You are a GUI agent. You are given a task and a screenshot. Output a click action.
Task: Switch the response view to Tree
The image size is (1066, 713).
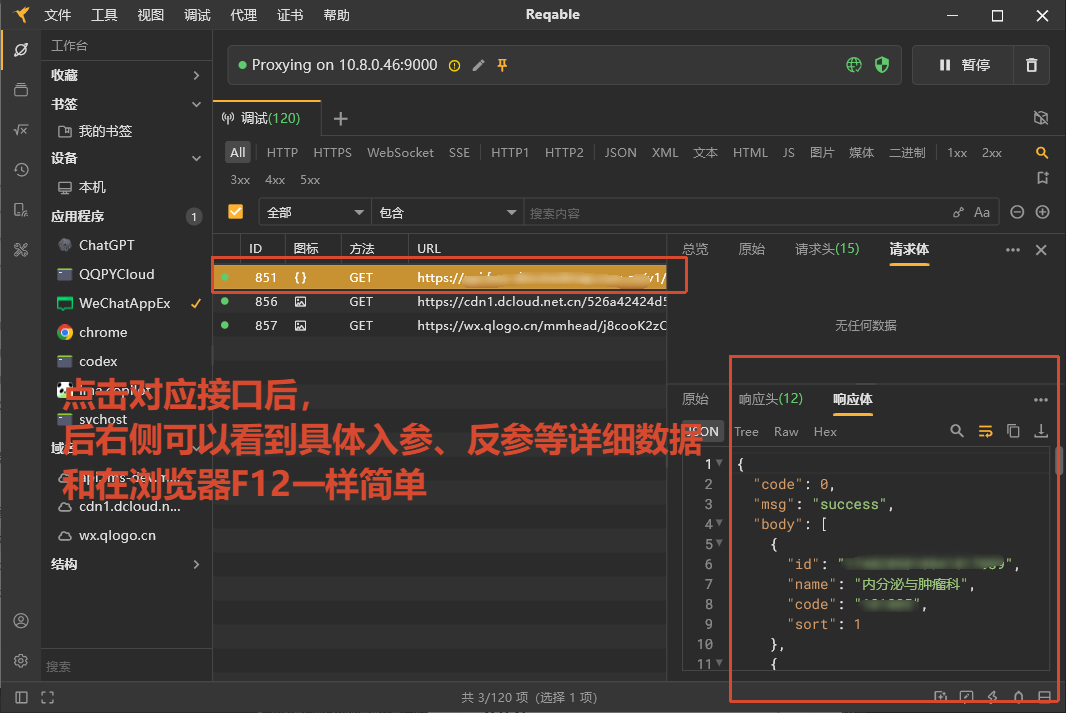746,432
